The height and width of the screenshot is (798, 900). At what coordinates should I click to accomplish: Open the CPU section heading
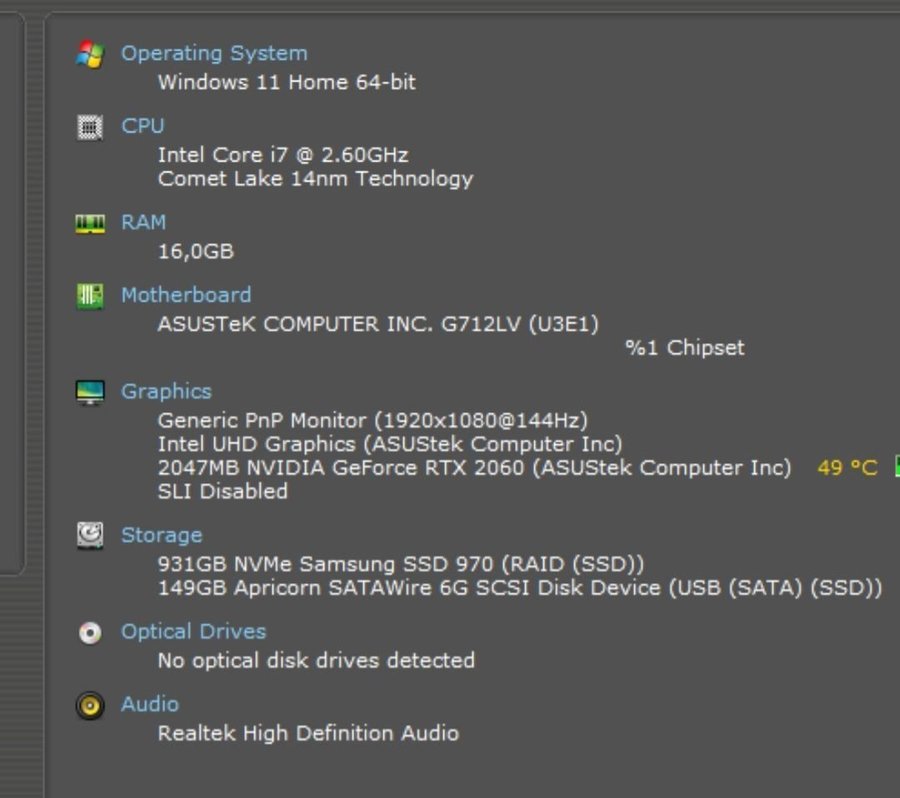[142, 126]
